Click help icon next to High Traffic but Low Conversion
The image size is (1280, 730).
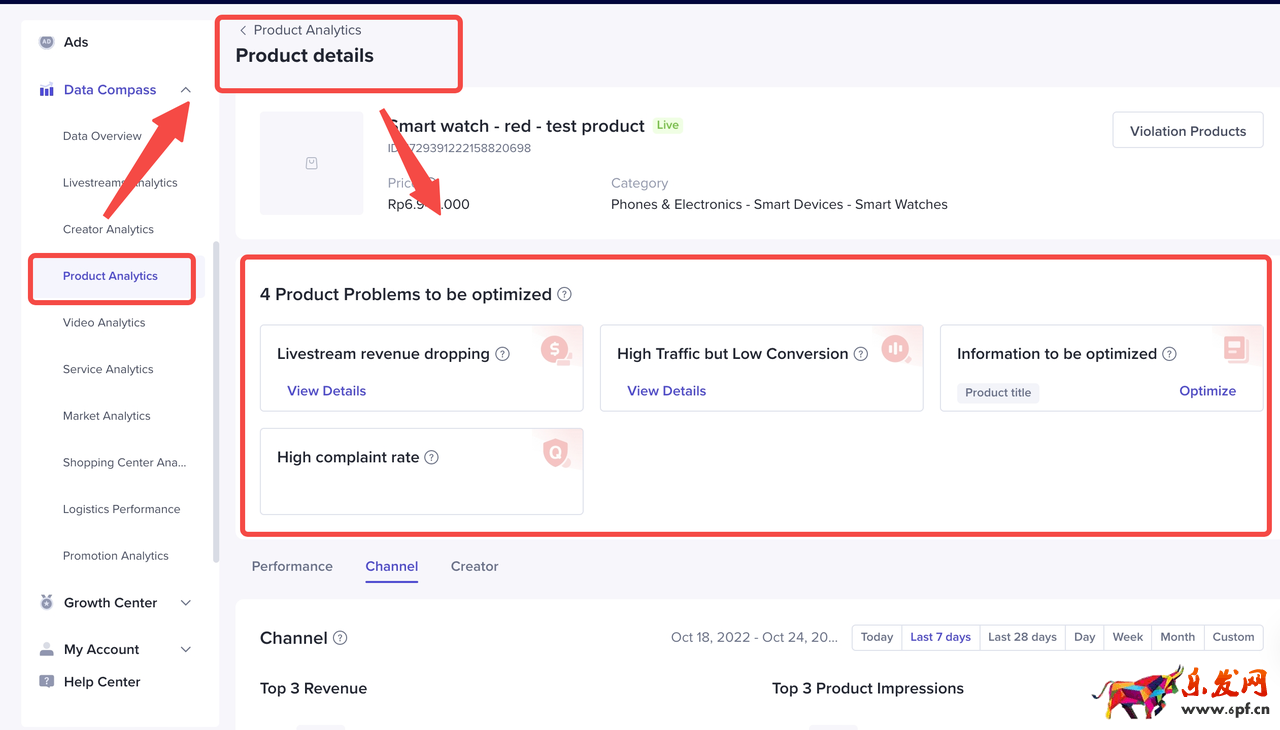click(x=861, y=354)
